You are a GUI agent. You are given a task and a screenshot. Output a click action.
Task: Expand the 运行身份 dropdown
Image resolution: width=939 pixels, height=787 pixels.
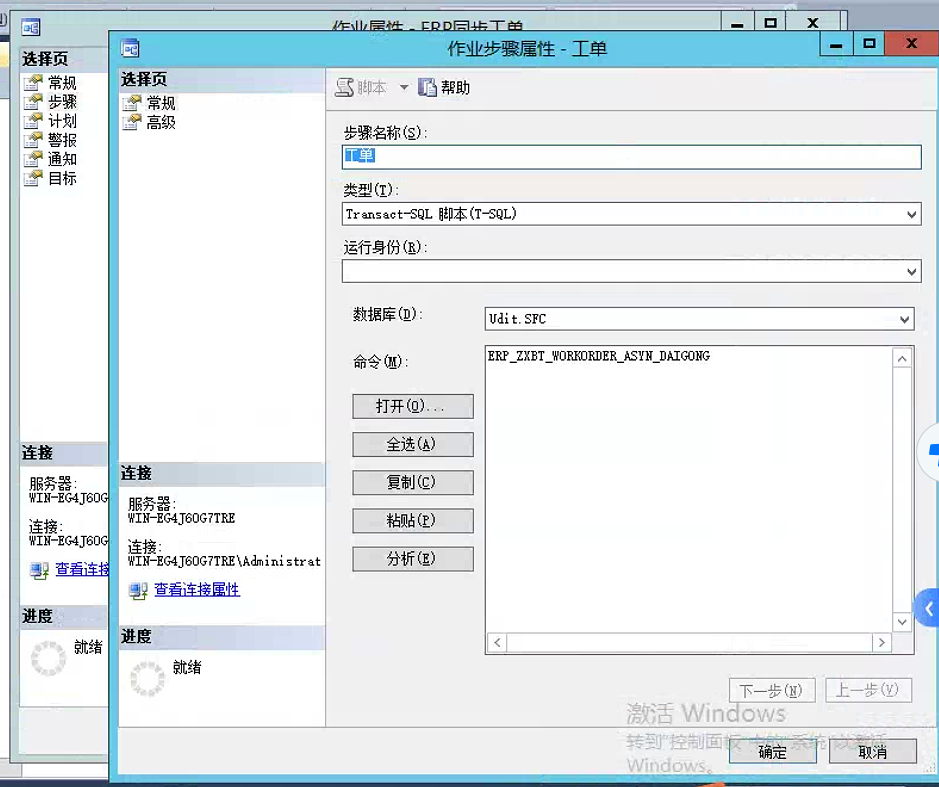tap(911, 271)
